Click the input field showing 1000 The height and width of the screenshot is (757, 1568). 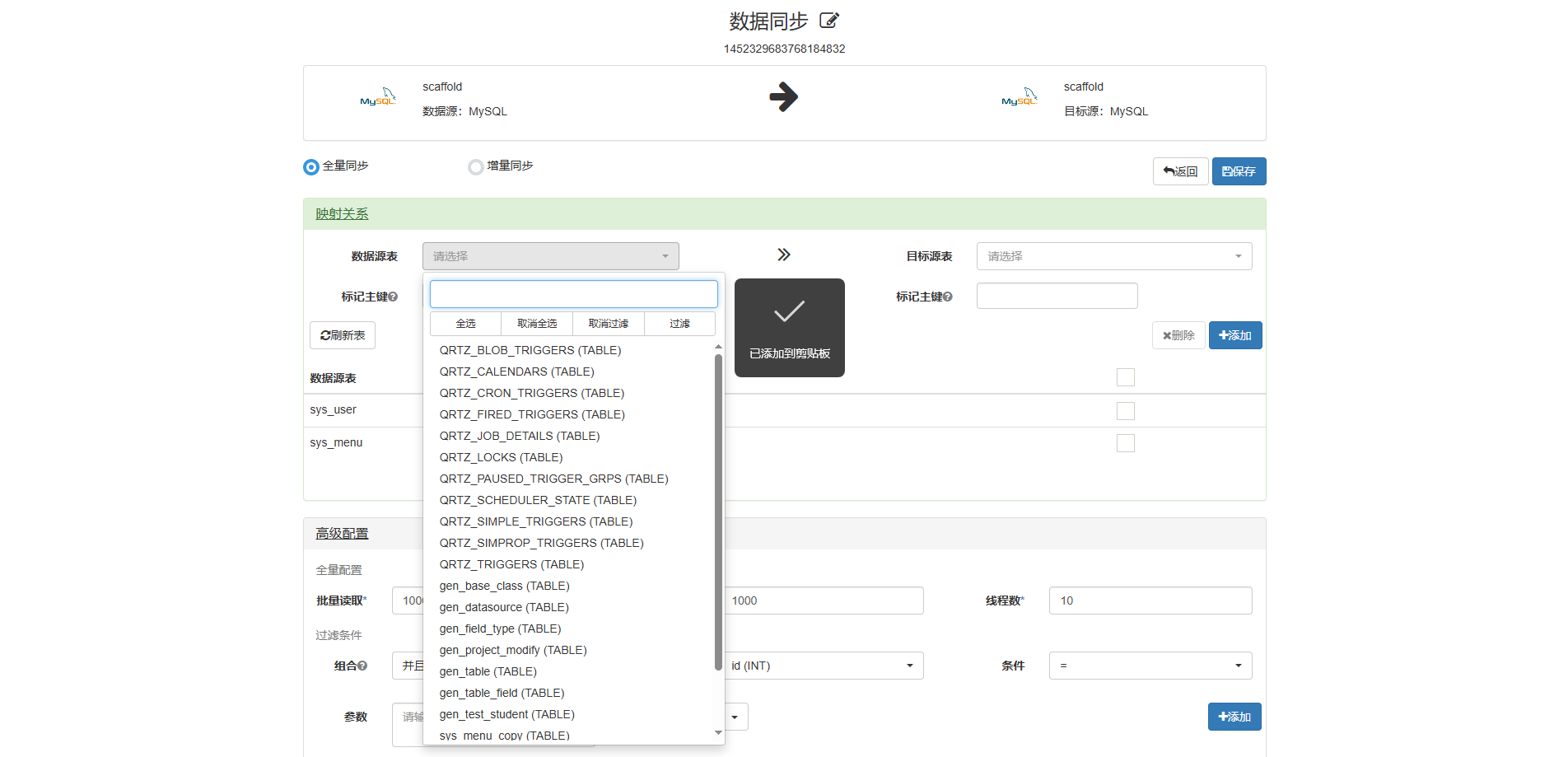(x=823, y=600)
